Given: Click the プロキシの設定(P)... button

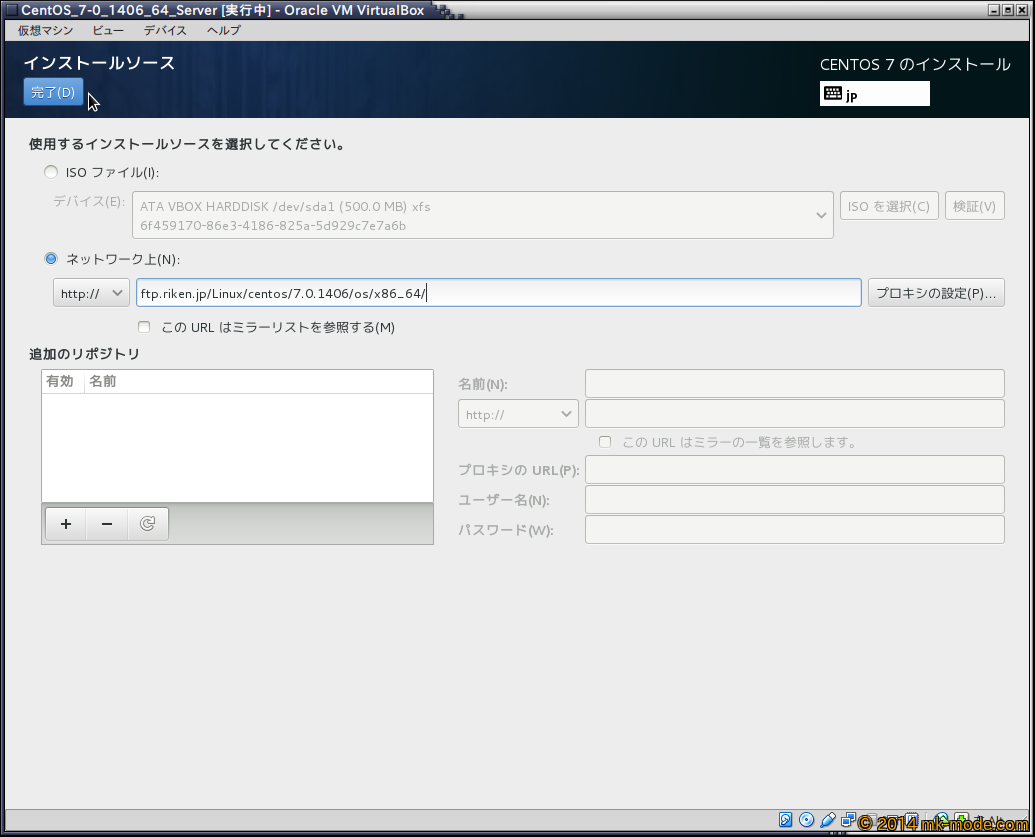Looking at the screenshot, I should (x=935, y=293).
